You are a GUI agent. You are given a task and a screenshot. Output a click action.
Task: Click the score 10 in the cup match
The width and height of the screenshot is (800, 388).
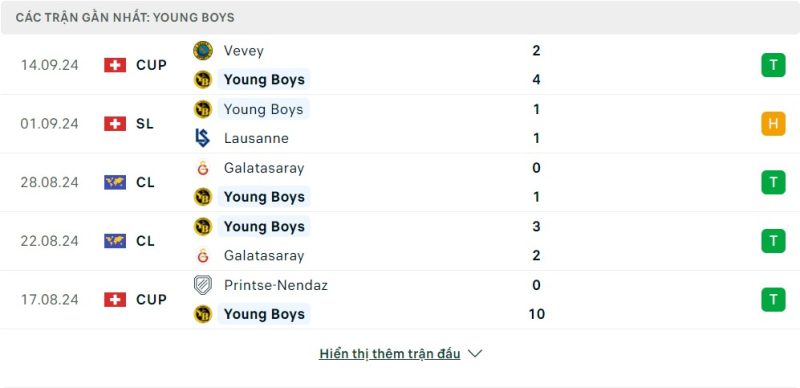point(537,314)
